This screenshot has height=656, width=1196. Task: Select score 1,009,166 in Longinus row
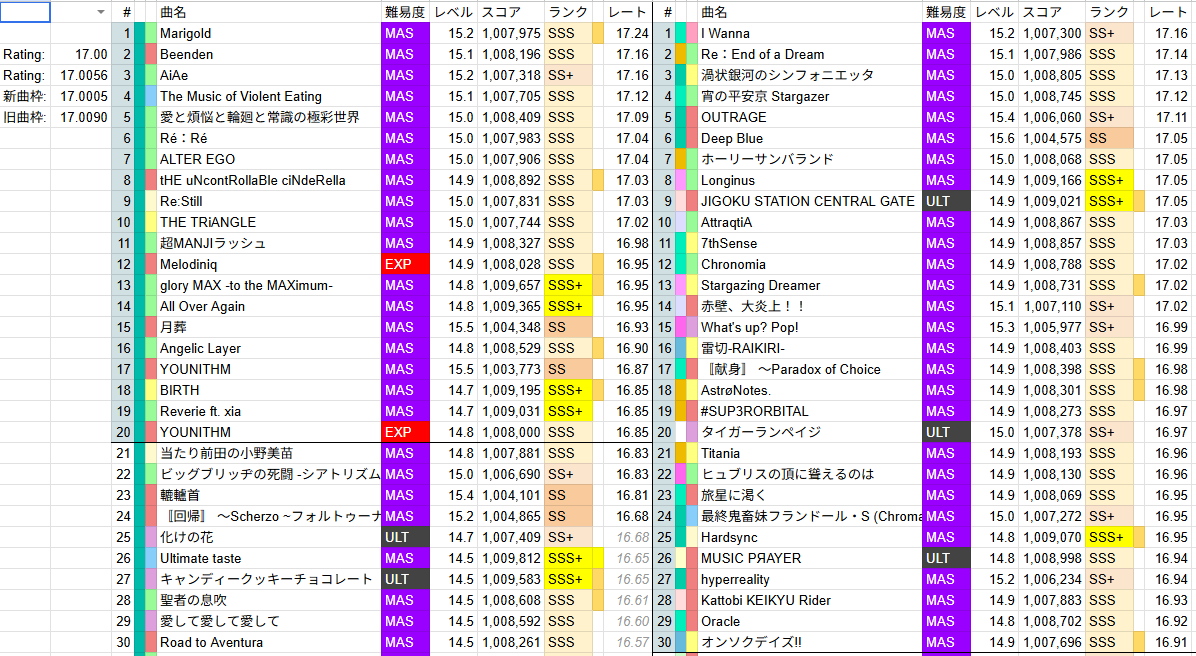1052,180
